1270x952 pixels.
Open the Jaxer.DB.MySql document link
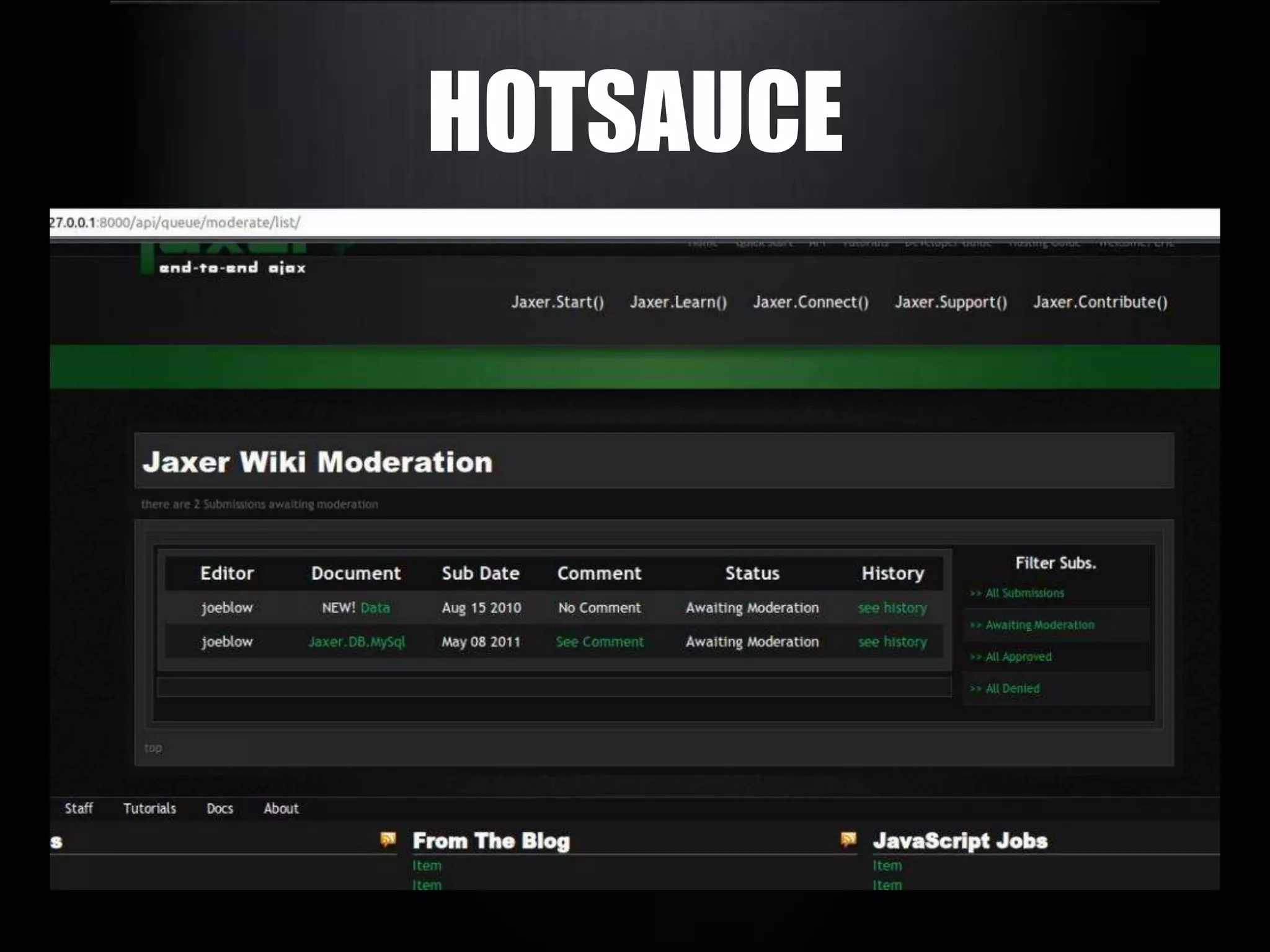[357, 641]
